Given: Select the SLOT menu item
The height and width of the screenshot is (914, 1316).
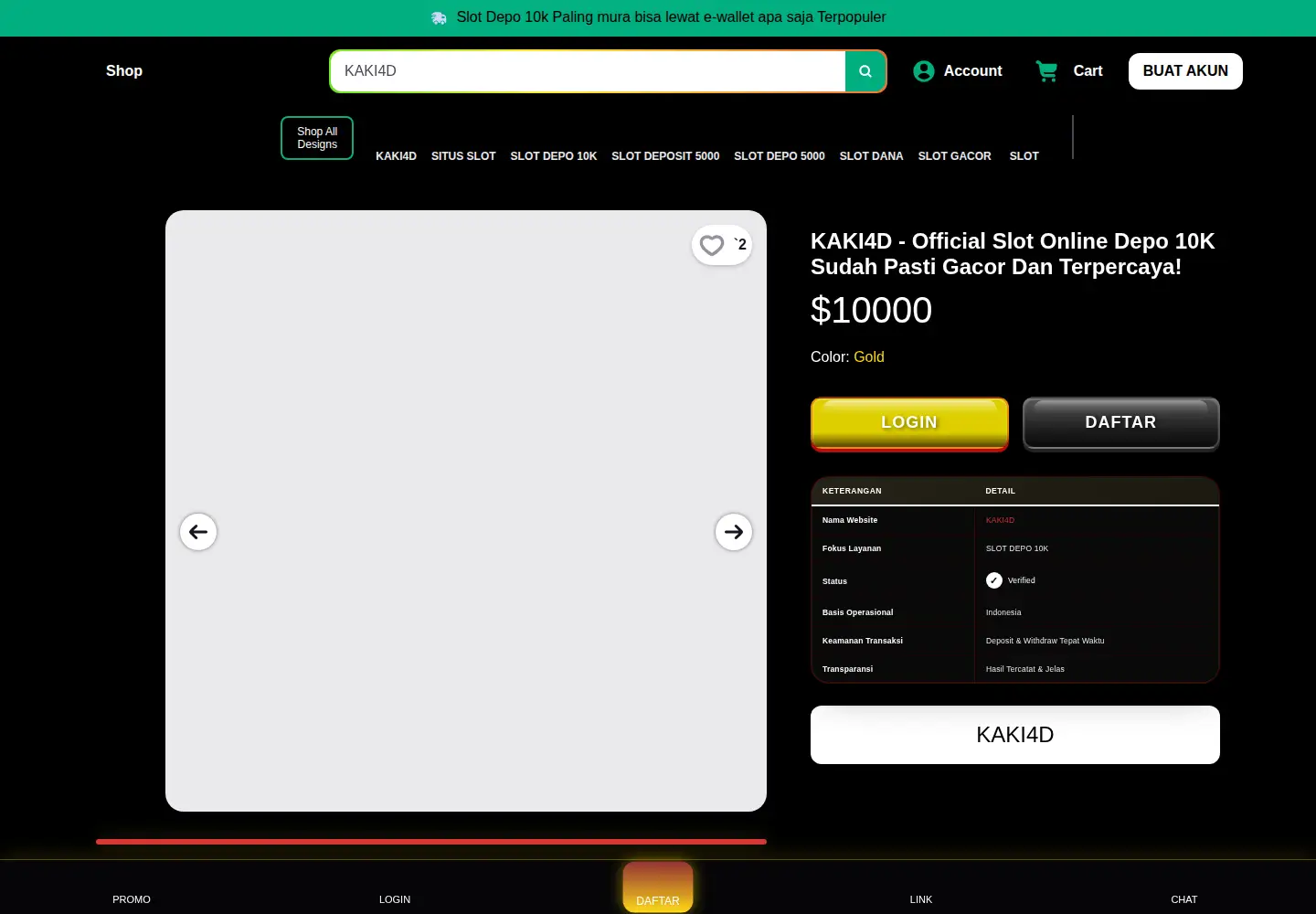Looking at the screenshot, I should tap(1024, 156).
